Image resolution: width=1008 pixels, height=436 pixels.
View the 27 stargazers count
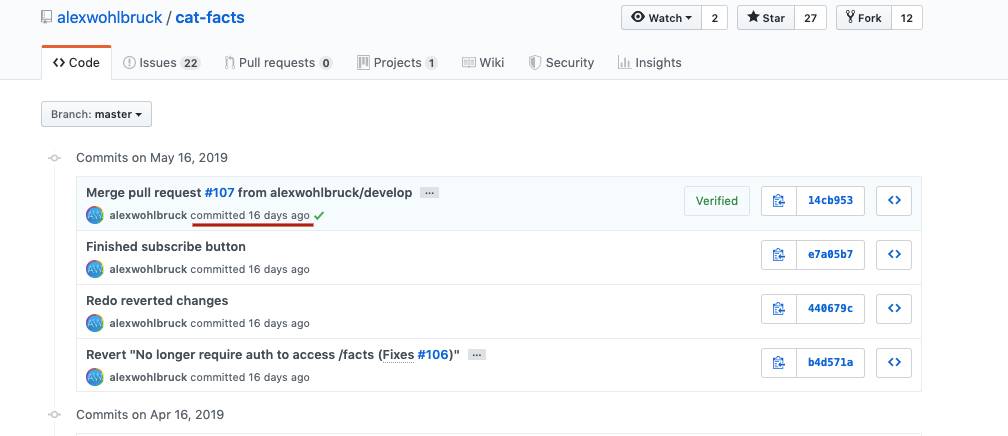(x=810, y=18)
